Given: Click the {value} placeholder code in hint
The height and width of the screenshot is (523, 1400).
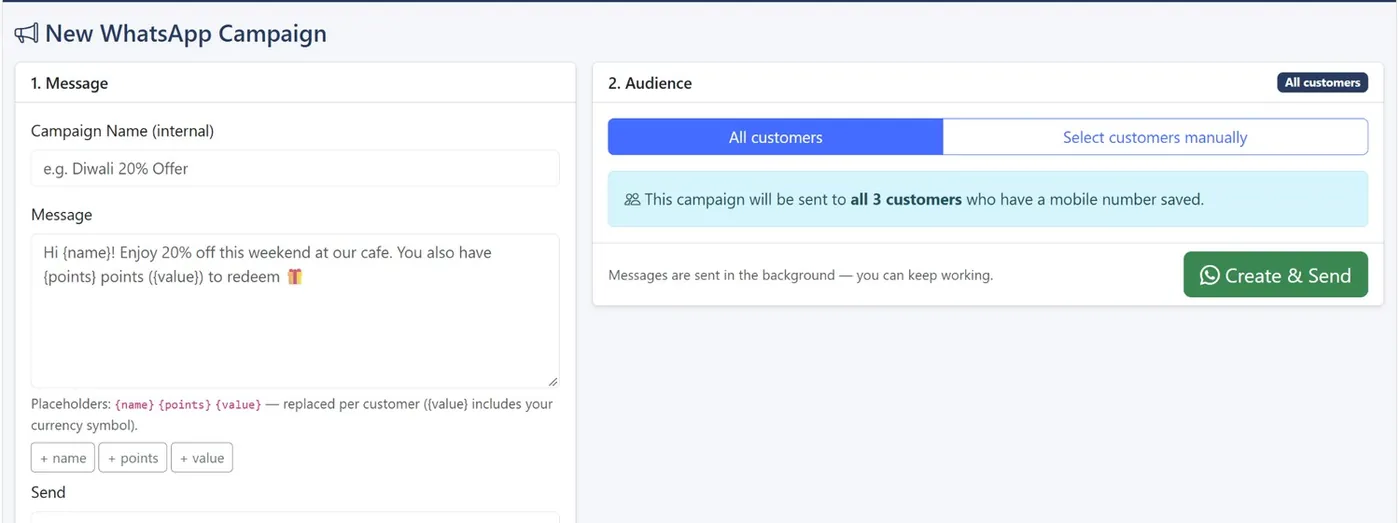Looking at the screenshot, I should click(x=238, y=404).
